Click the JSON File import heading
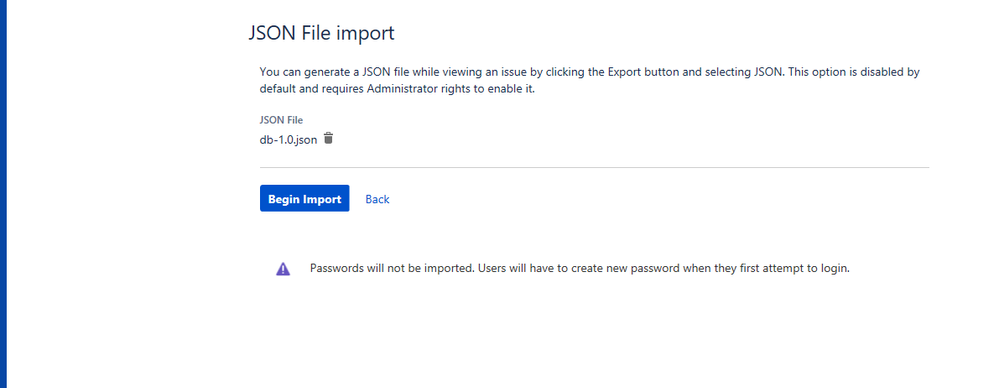 321,33
